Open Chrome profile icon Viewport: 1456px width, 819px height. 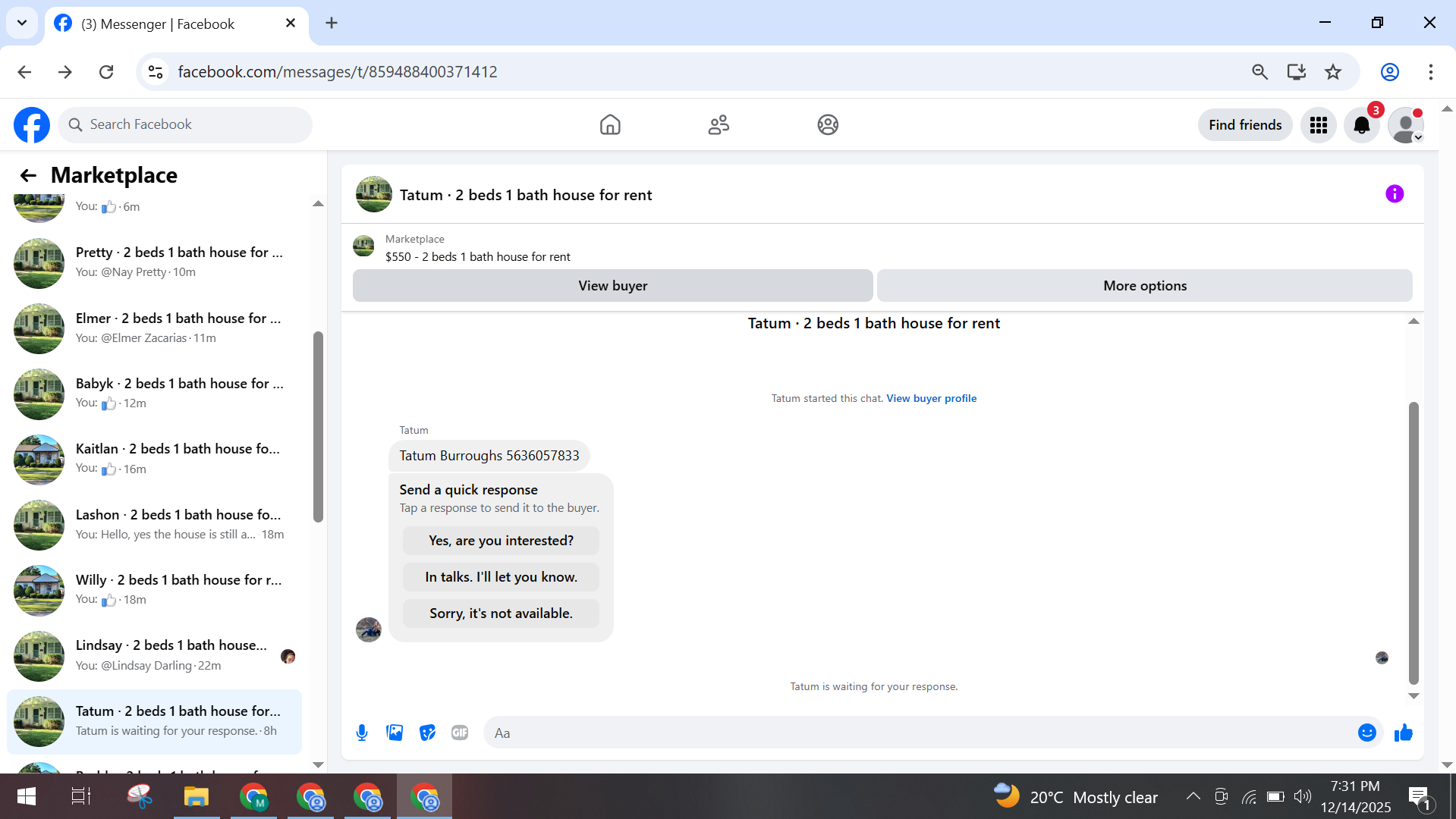point(1390,72)
